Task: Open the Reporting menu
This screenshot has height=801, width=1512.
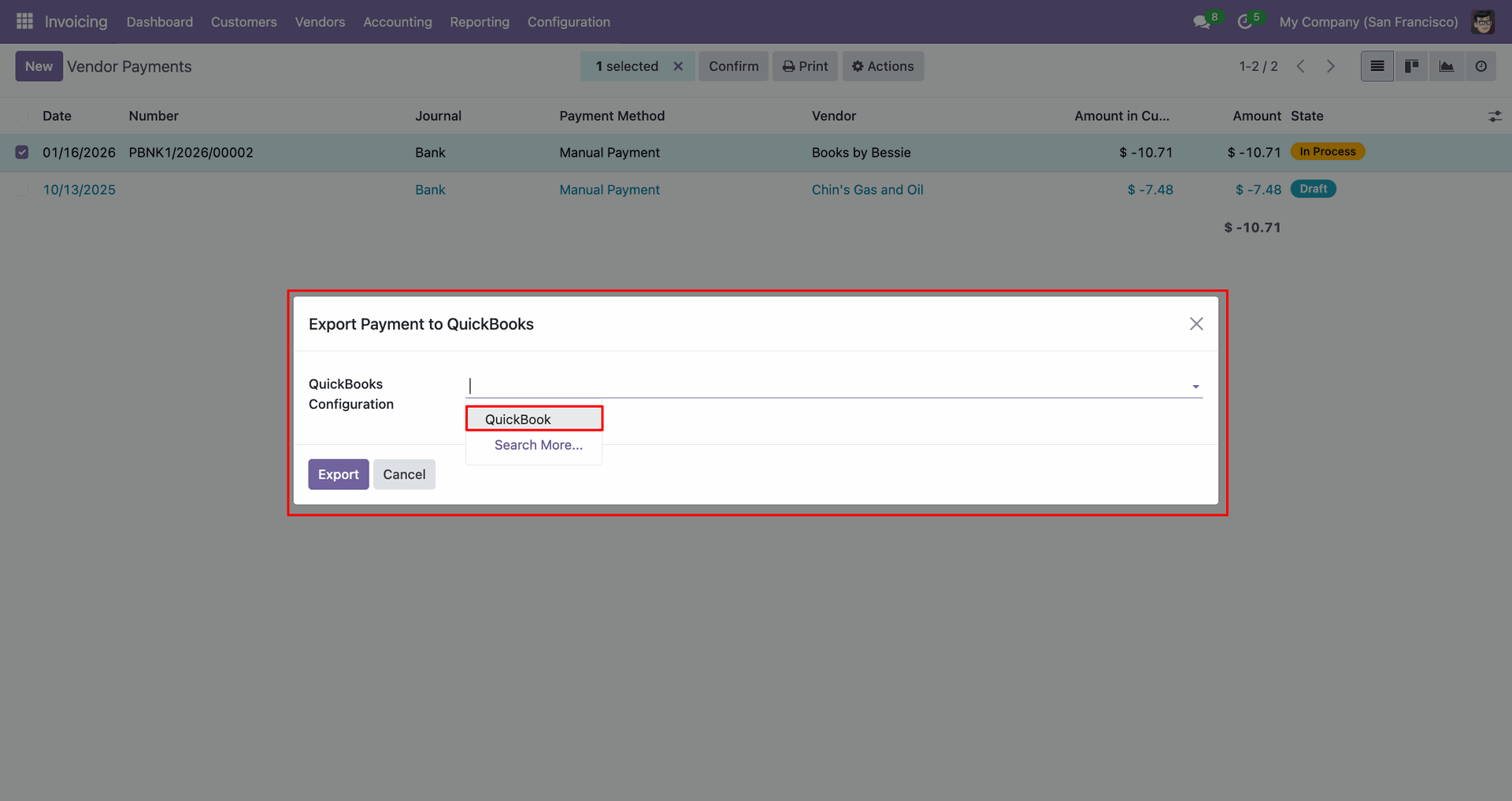Action: [480, 22]
